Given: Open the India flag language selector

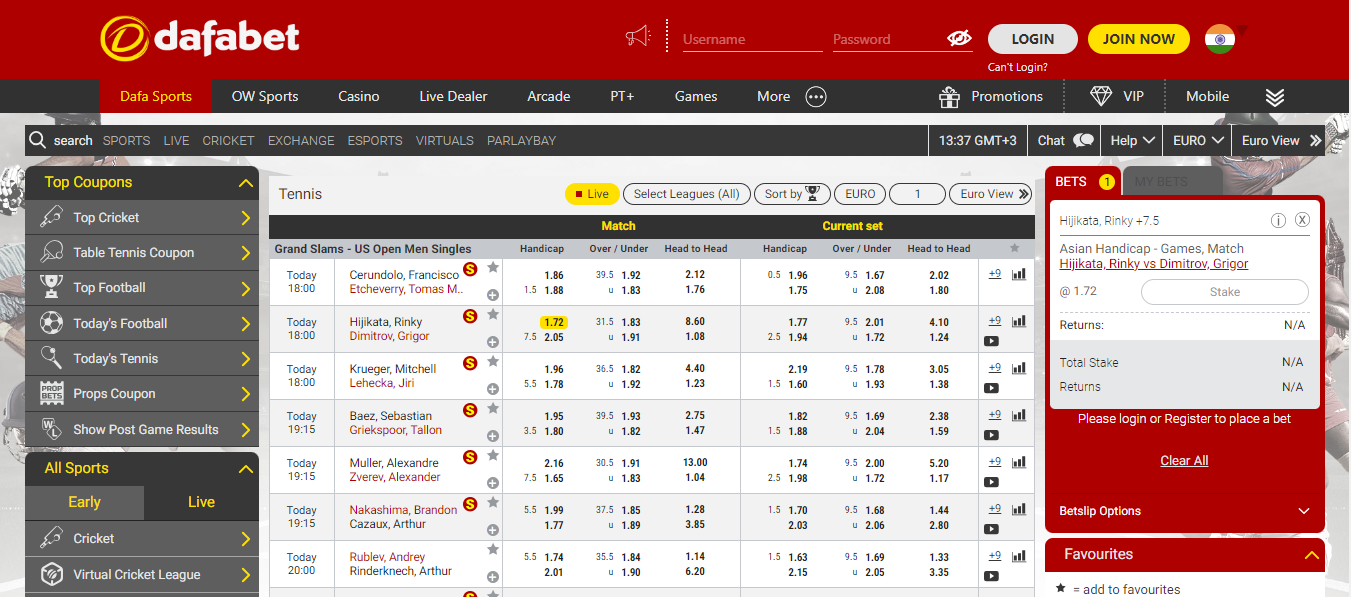Looking at the screenshot, I should (1219, 39).
